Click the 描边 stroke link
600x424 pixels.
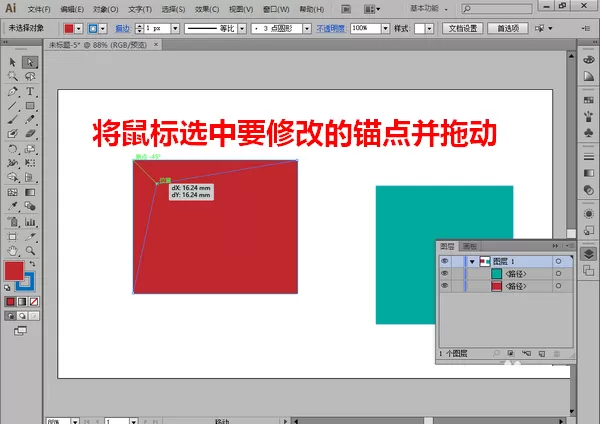[123, 28]
